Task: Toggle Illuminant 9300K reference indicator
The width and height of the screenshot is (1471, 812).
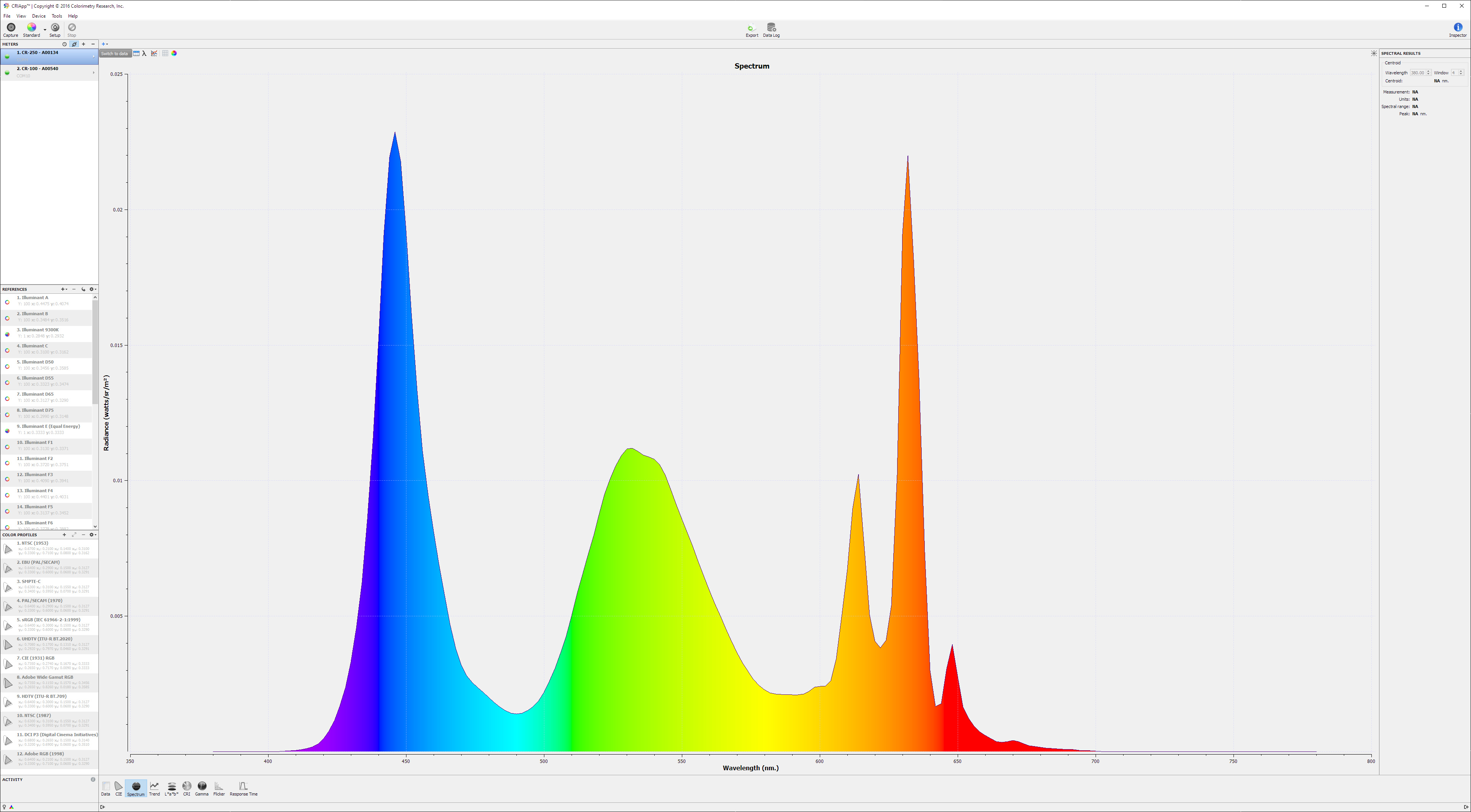Action: pos(7,334)
